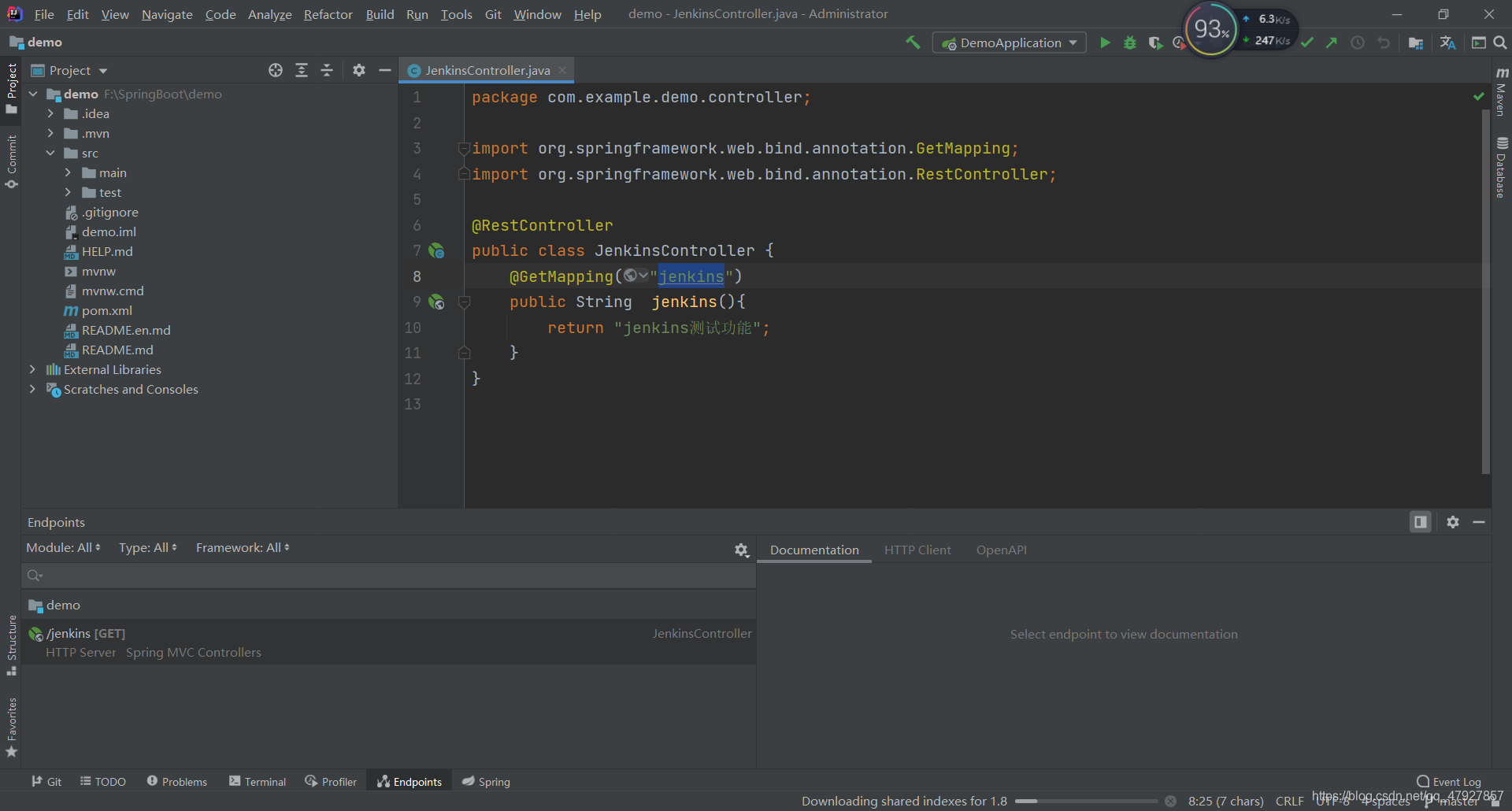Open the Project view selector dropdown
The width and height of the screenshot is (1512, 811).
[x=69, y=70]
